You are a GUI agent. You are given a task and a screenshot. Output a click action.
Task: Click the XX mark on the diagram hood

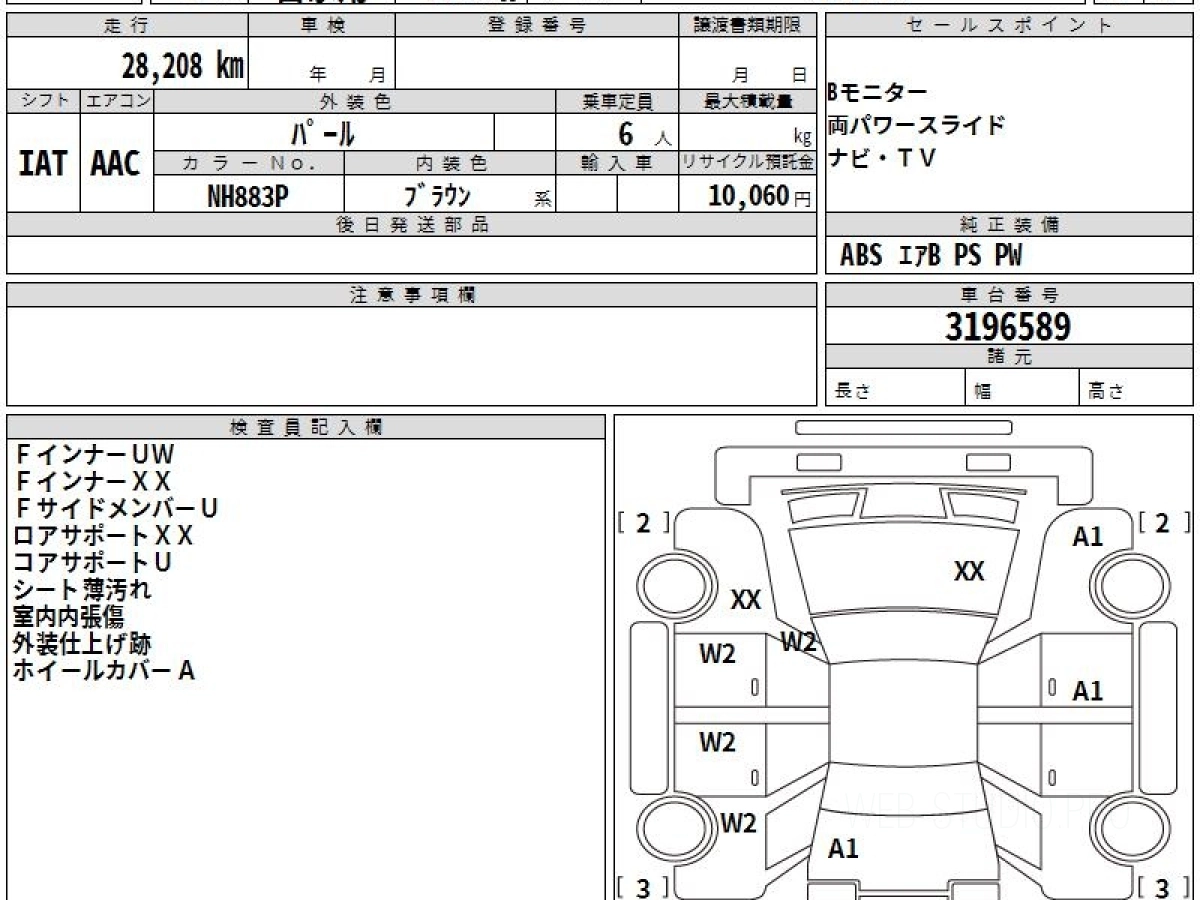pyautogui.click(x=969, y=572)
